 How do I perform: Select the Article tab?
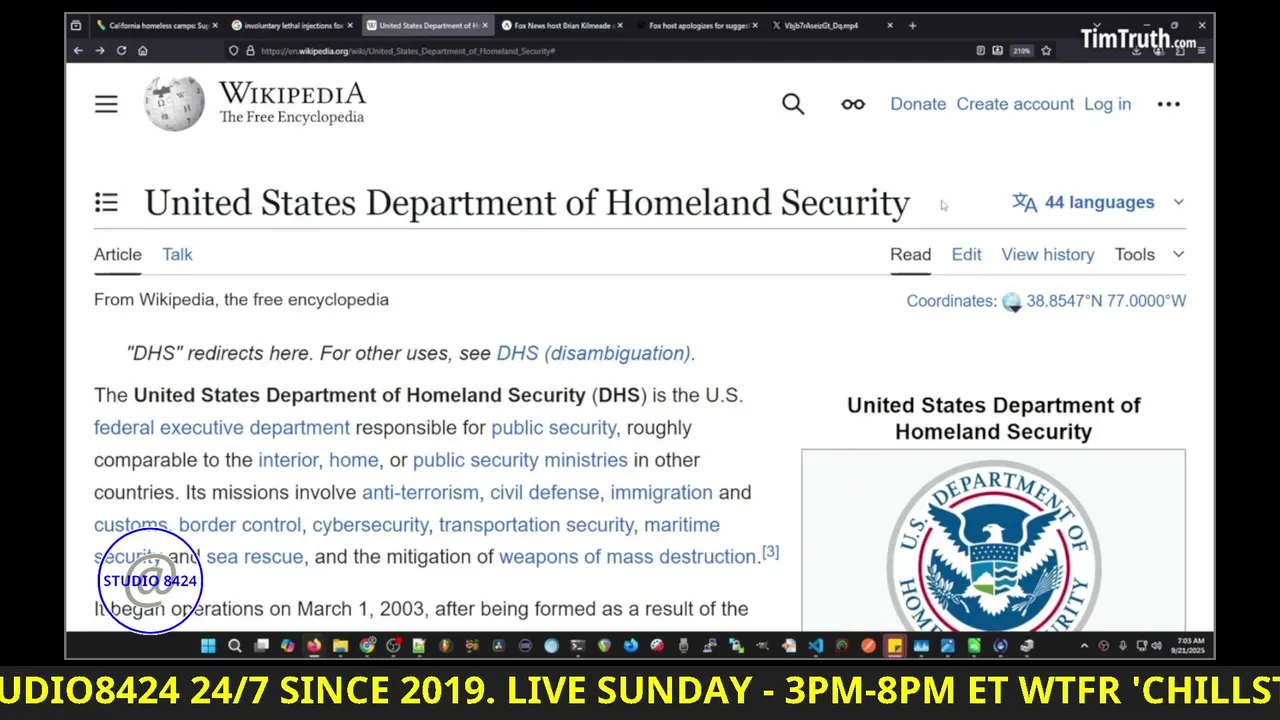pos(118,254)
